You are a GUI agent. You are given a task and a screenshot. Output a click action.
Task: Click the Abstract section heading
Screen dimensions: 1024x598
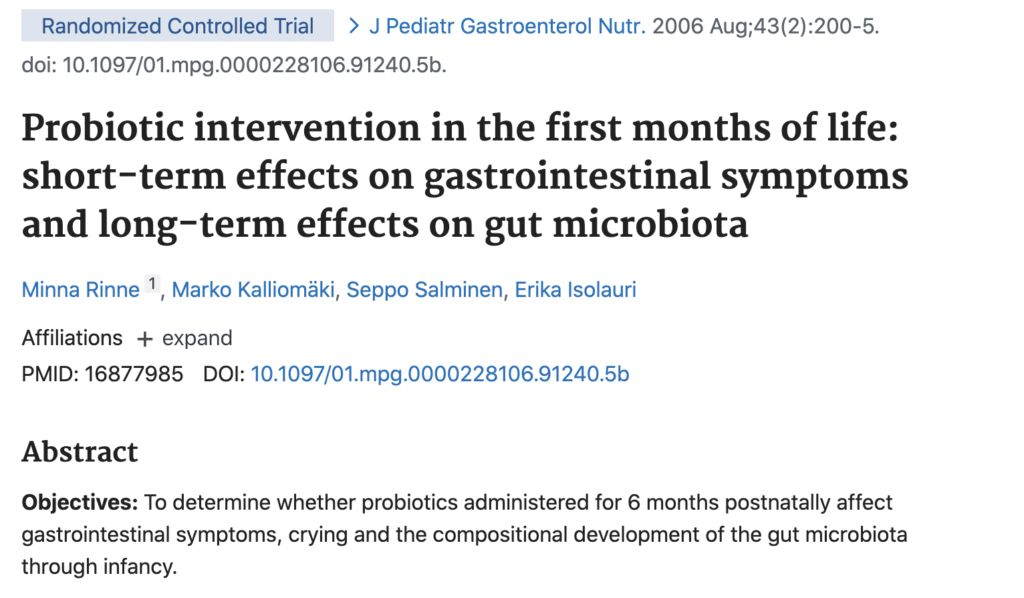click(x=80, y=452)
